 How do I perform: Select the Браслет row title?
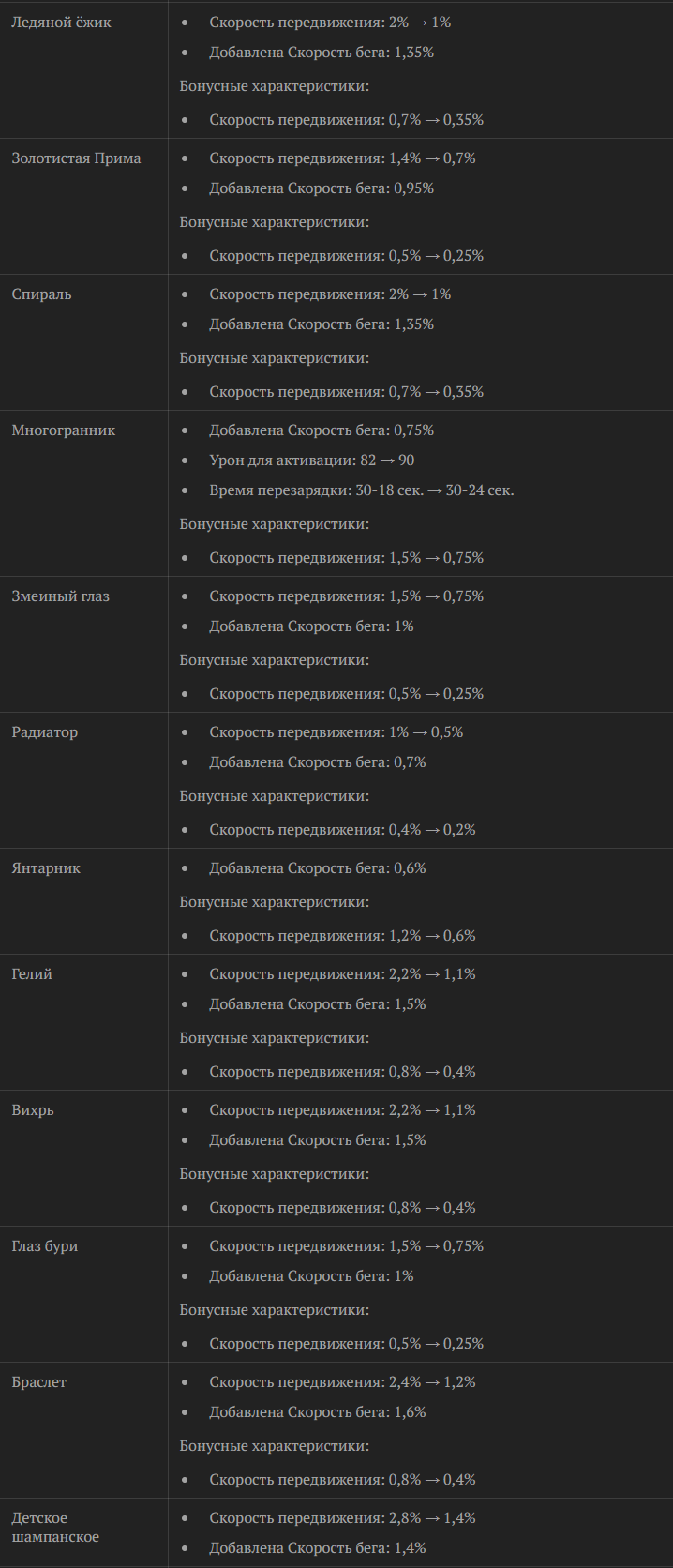[x=39, y=1381]
